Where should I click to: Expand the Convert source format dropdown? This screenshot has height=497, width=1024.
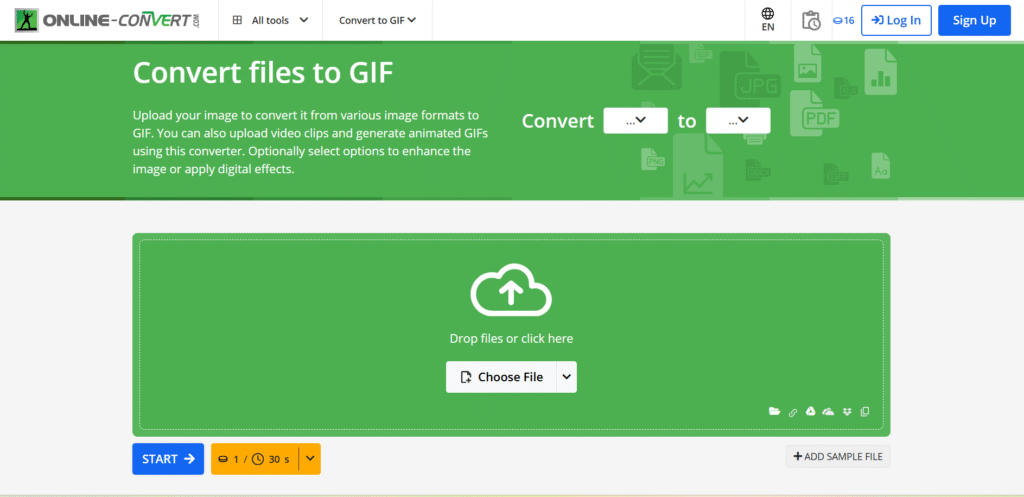[x=635, y=121]
